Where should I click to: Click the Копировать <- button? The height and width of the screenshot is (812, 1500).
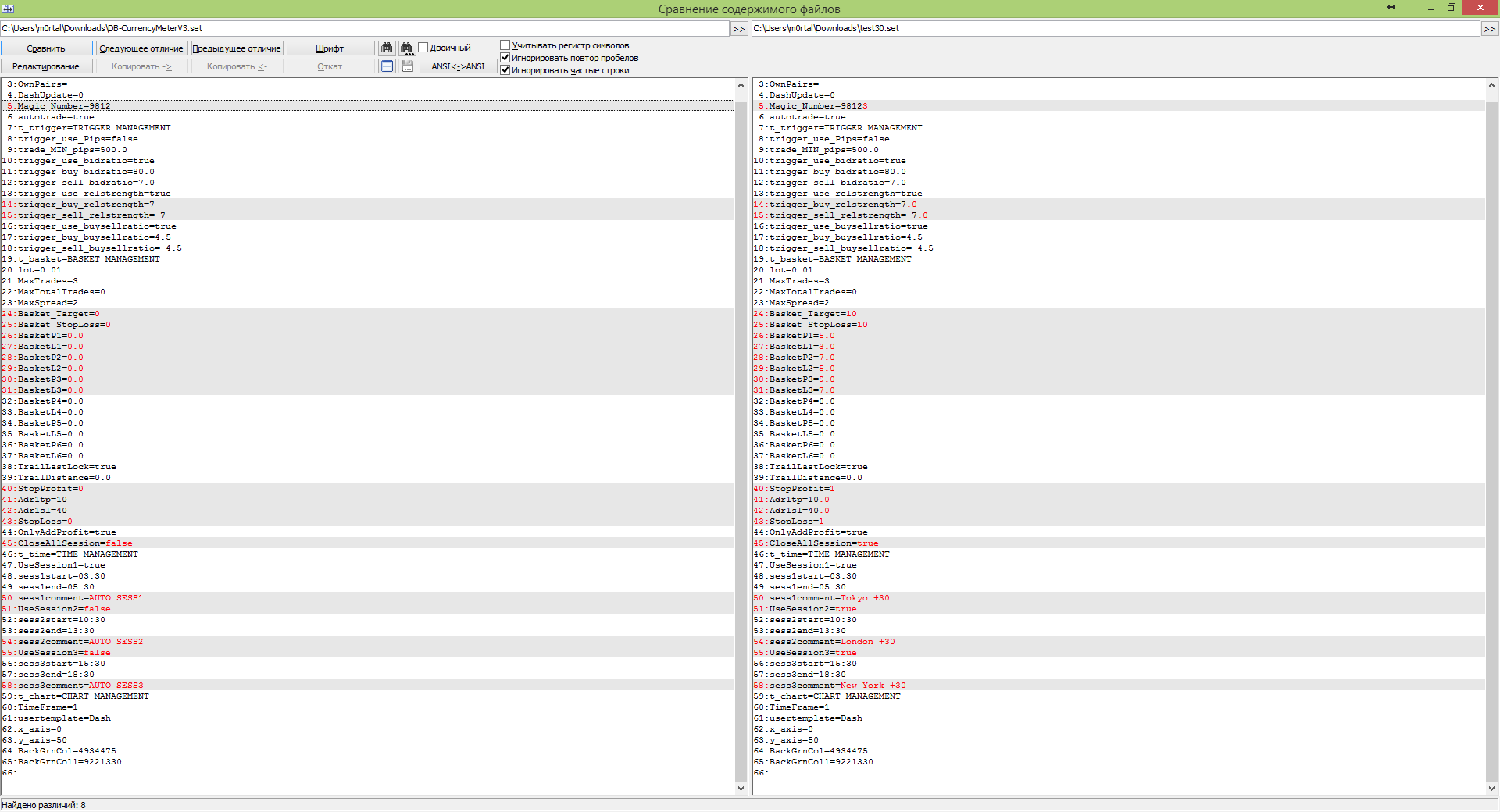click(237, 66)
